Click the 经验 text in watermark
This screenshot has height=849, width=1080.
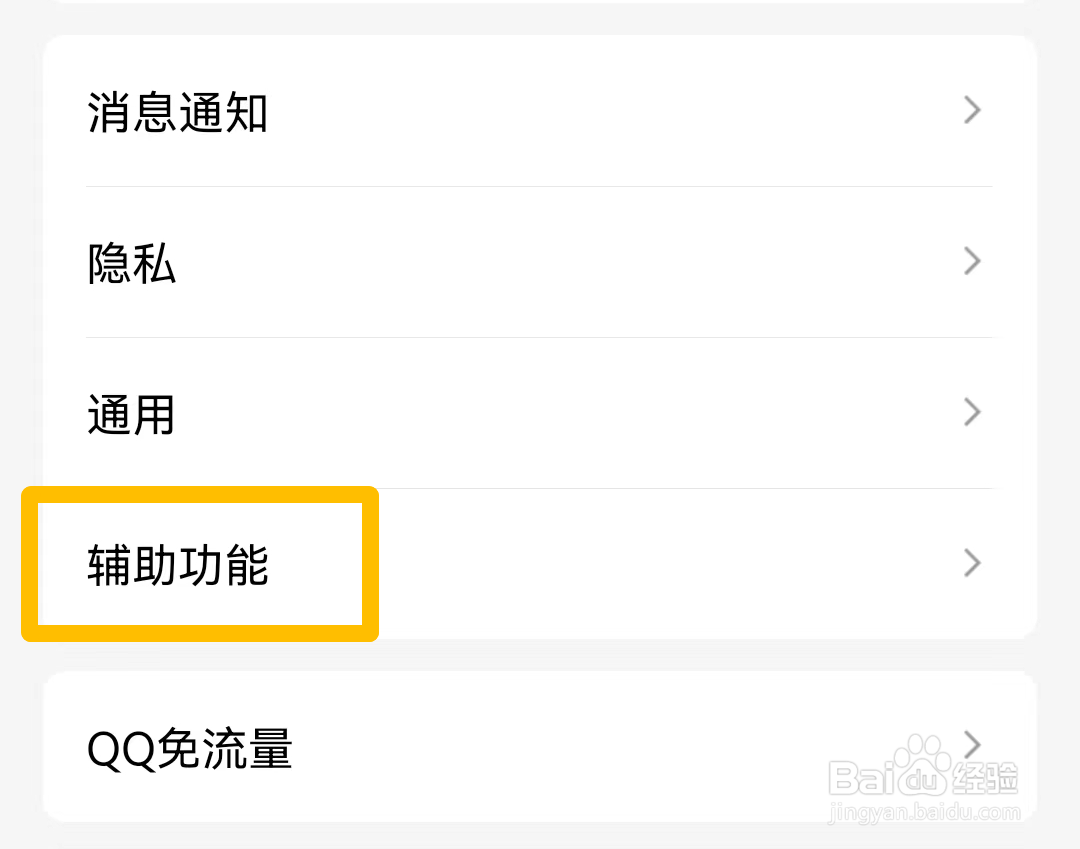(x=984, y=778)
